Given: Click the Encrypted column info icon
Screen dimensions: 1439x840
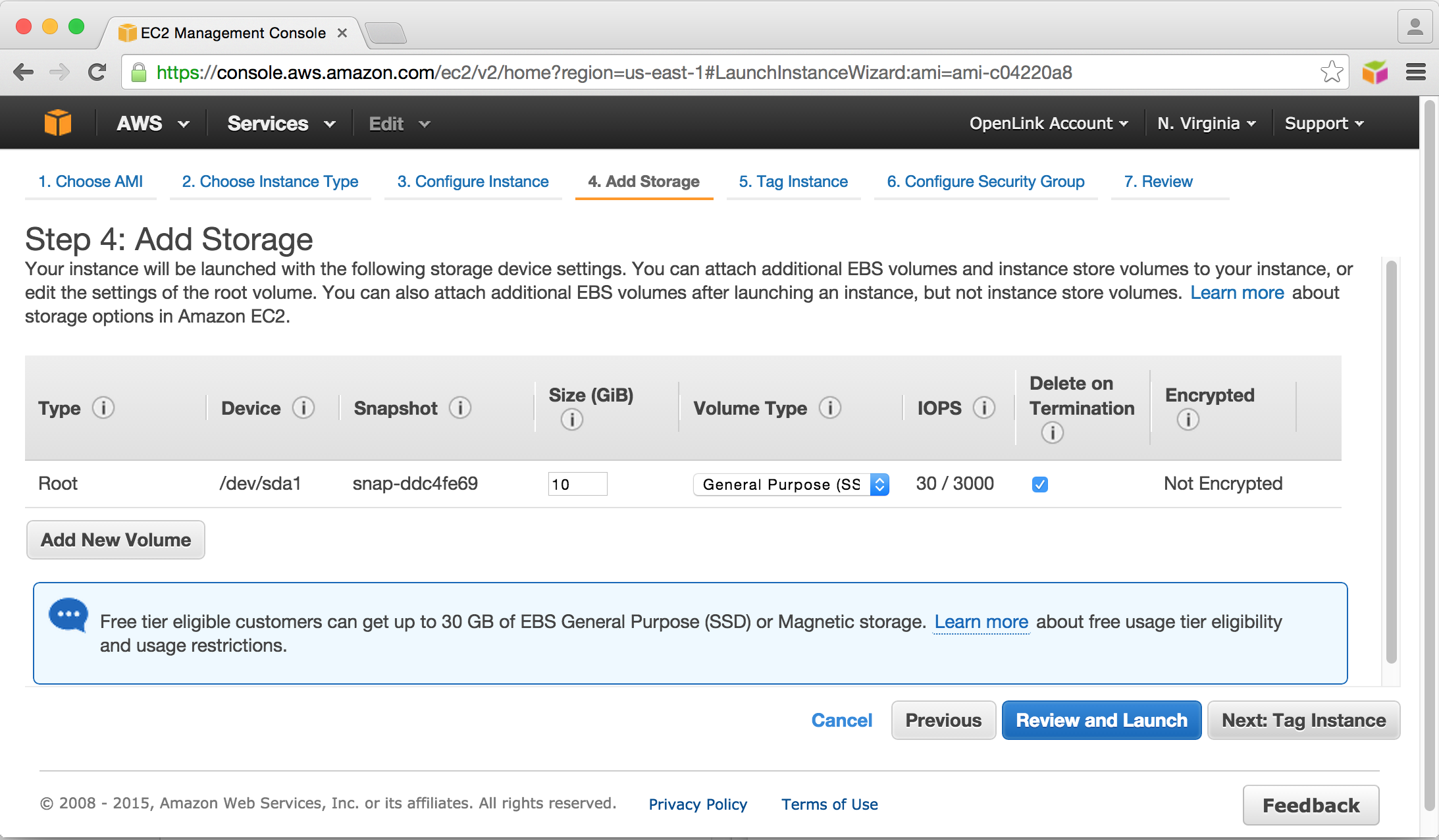Looking at the screenshot, I should pos(1188,419).
